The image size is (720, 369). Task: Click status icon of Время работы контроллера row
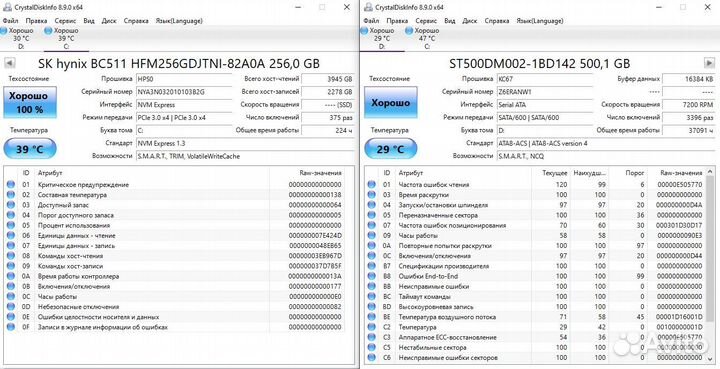11,276
